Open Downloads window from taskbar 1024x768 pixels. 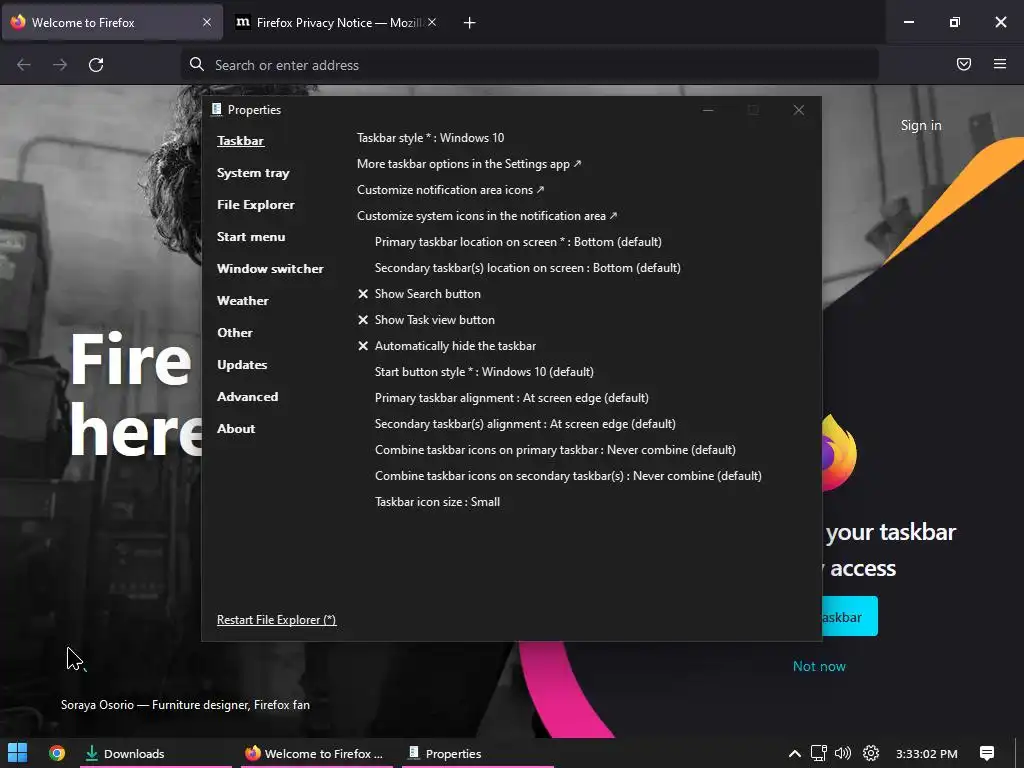(155, 754)
